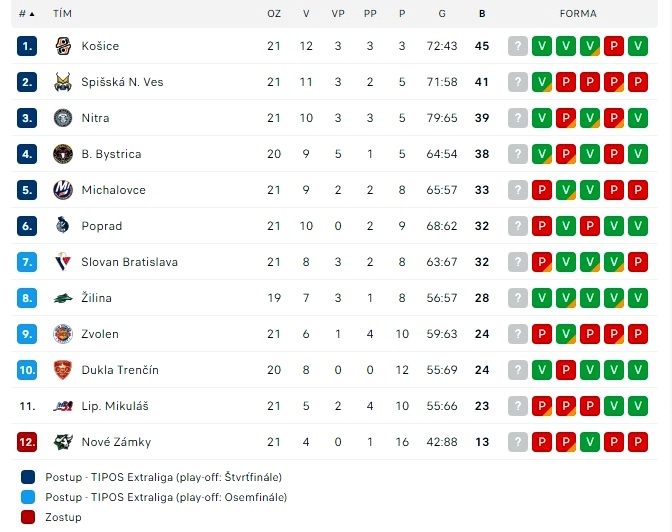Viewport: 672px width, 532px height.
Task: Click the dark blue Štvrťfinále legend swatch
Action: 28,477
